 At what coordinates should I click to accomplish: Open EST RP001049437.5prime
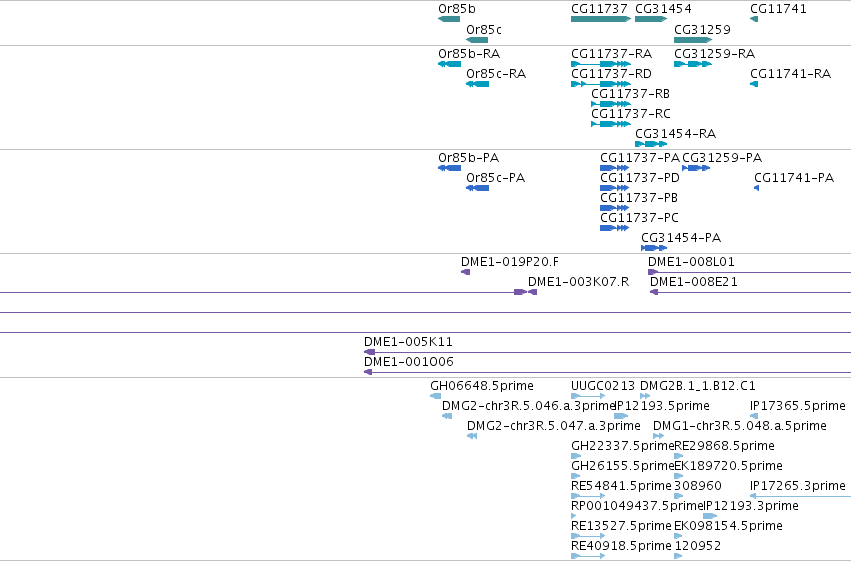637,507
